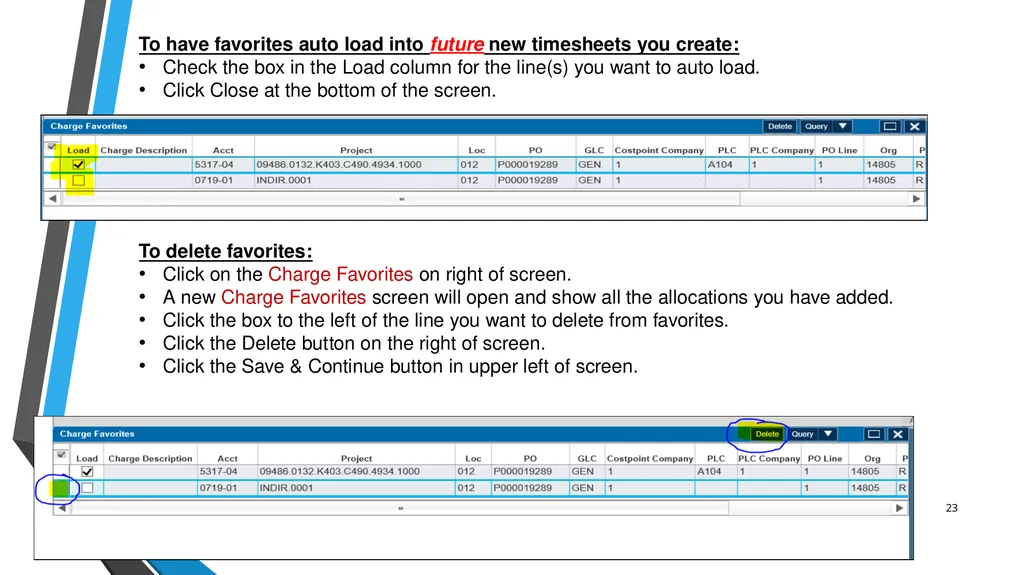
Task: Select 14805 Org cell in lower 5317-04 row
Action: coord(872,471)
